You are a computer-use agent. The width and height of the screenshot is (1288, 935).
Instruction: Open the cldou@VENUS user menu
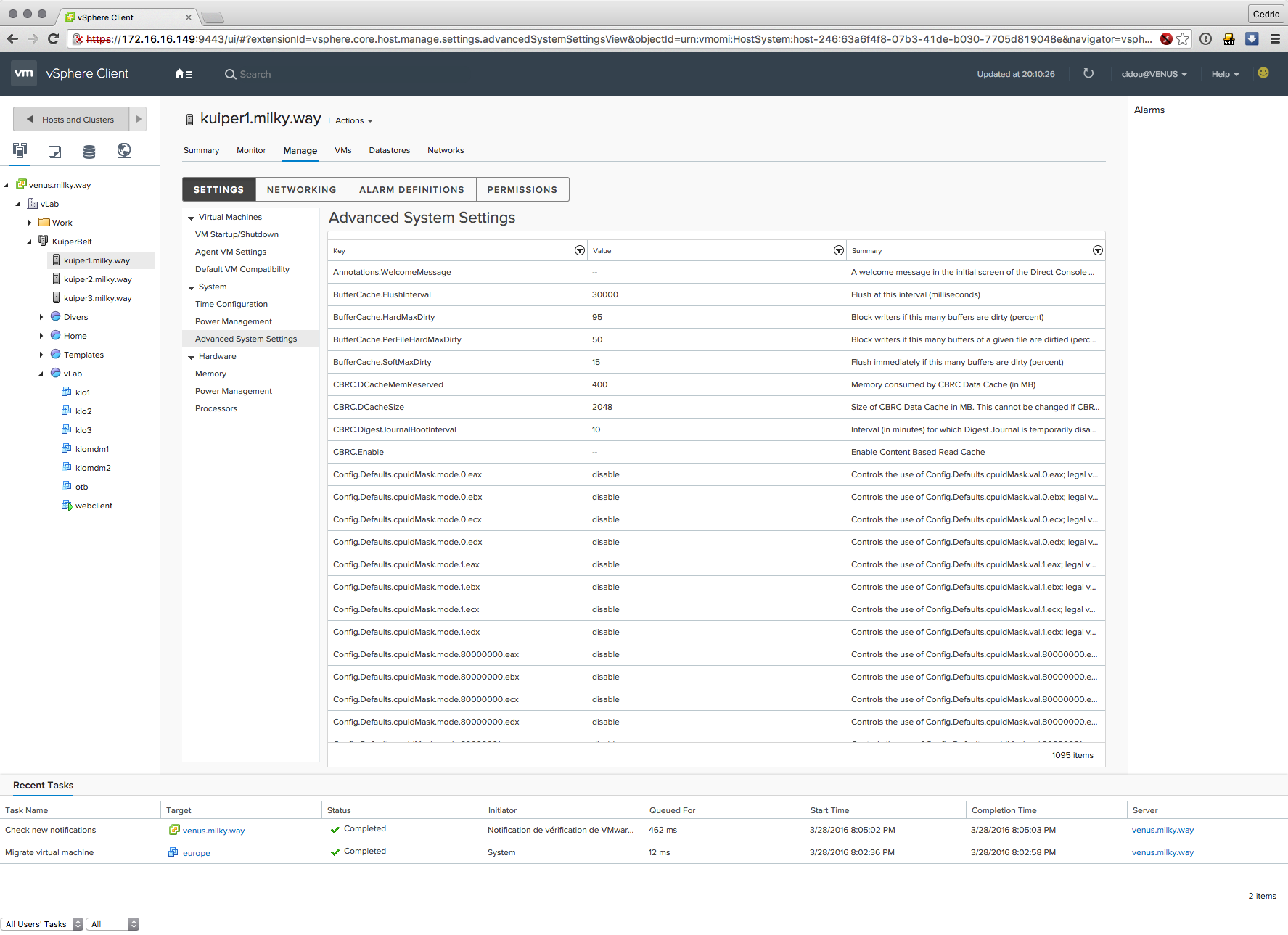pos(1154,74)
